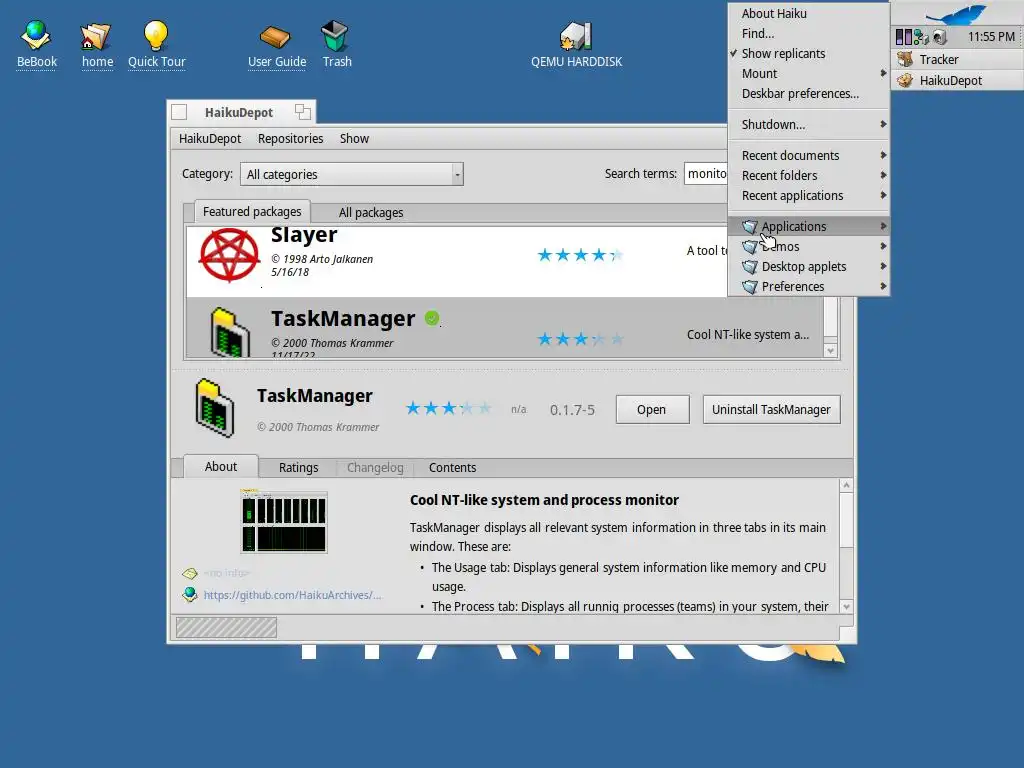This screenshot has height=768, width=1024.
Task: Expand the Shutdown submenu
Action: pos(808,124)
